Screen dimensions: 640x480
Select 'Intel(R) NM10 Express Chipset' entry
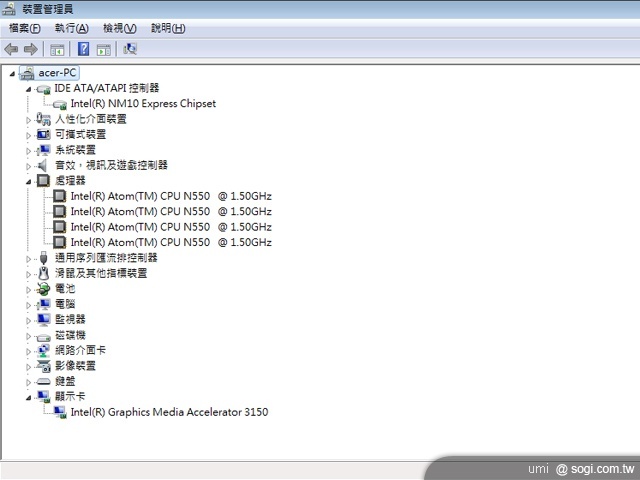coord(143,104)
